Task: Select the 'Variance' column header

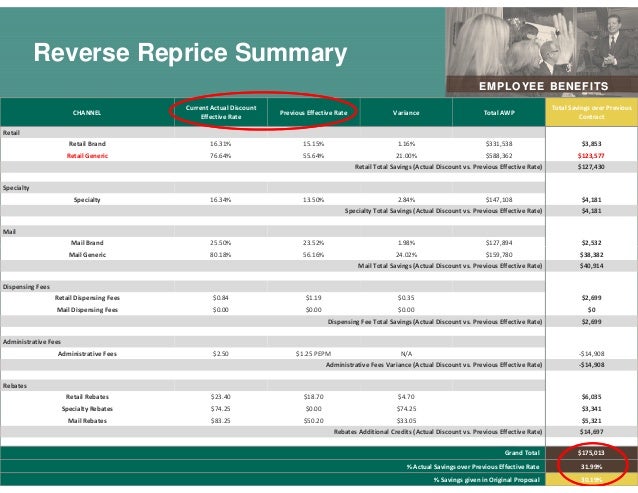Action: (406, 113)
